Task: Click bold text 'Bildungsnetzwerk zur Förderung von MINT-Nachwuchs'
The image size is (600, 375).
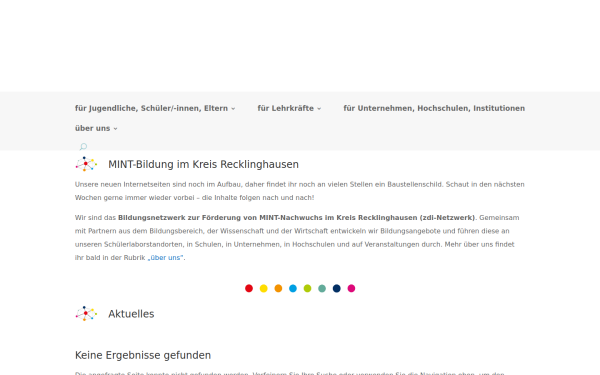Action: click(221, 218)
